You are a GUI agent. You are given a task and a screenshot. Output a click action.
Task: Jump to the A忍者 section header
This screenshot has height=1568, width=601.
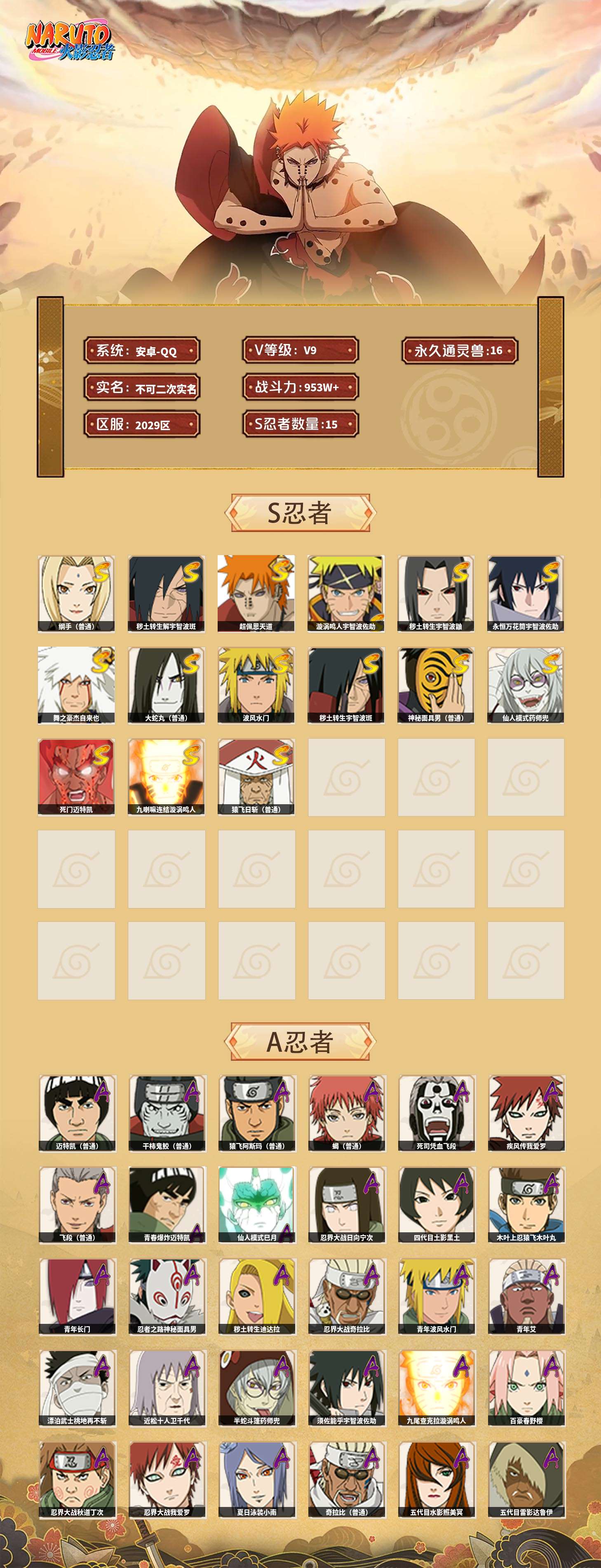[x=300, y=1041]
